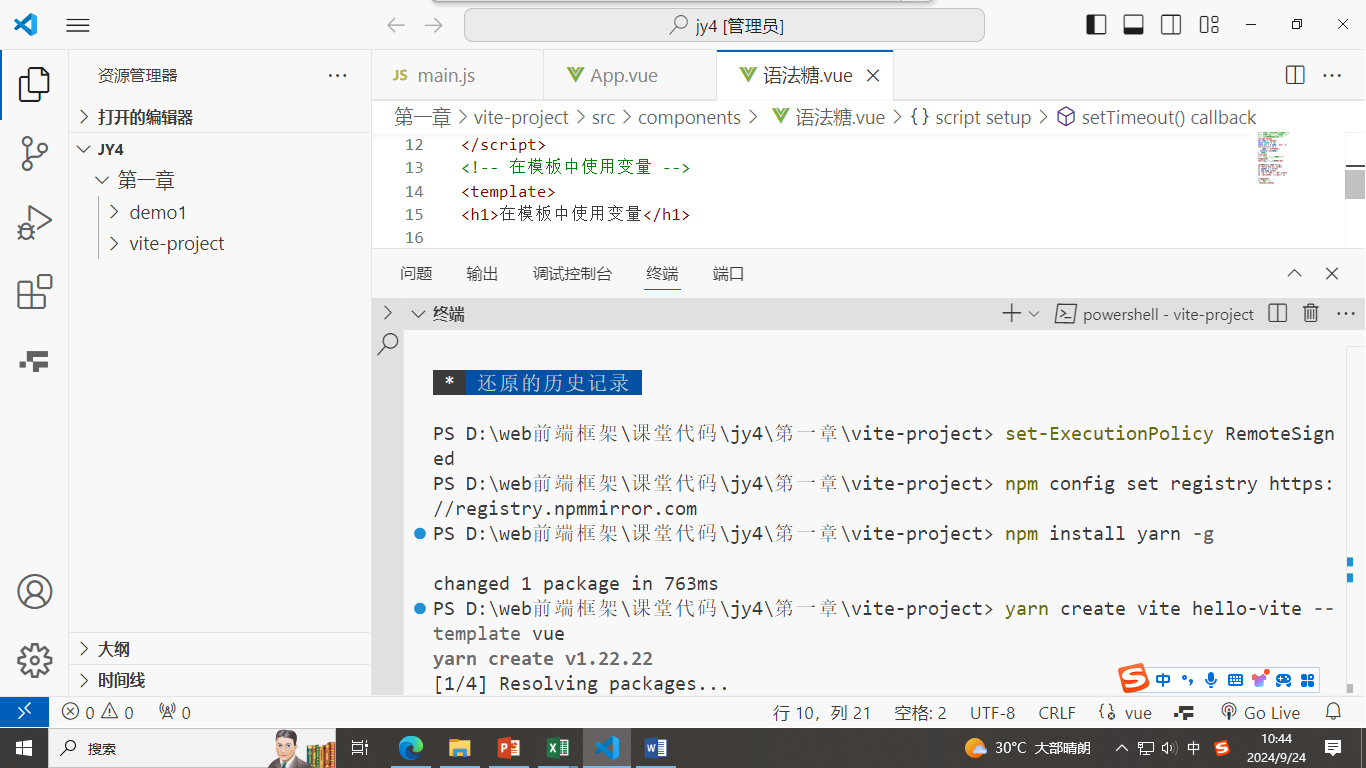
Task: Collapse the 终端 section chevron
Action: 418,313
